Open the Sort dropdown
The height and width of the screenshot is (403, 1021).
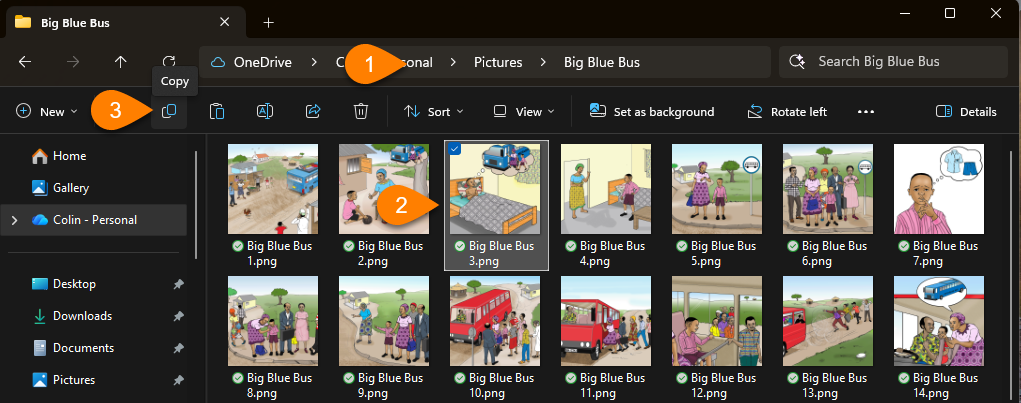point(434,112)
